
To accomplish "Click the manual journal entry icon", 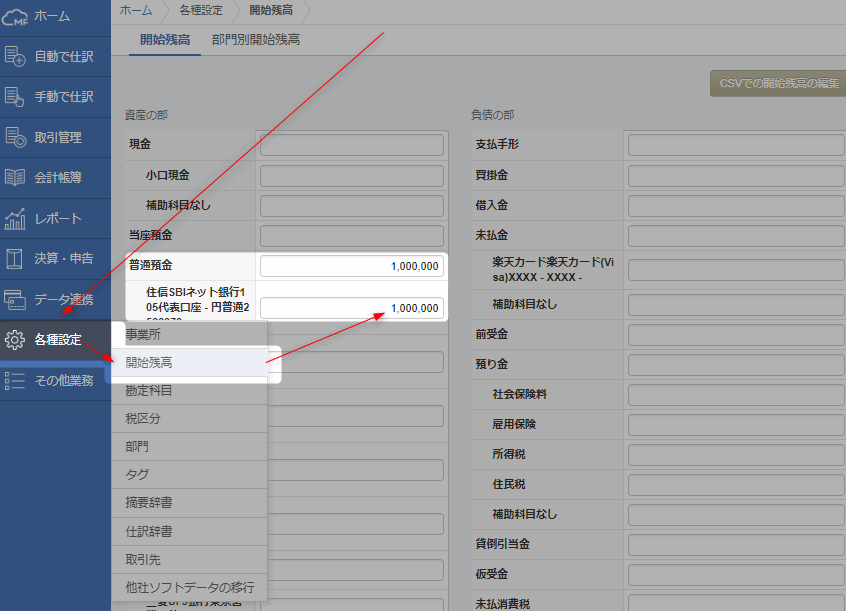I will click(x=15, y=97).
